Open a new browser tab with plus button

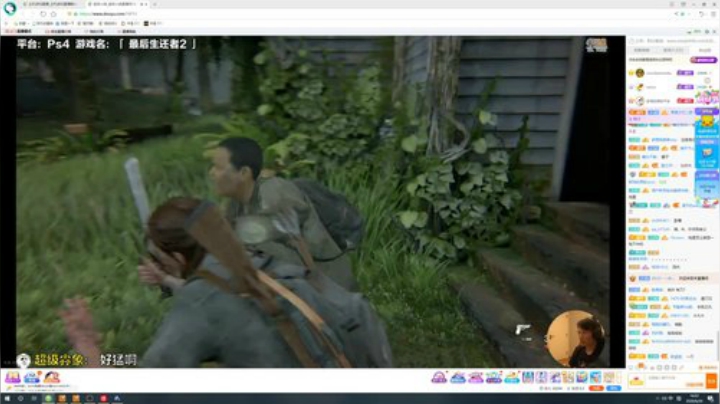point(155,4)
